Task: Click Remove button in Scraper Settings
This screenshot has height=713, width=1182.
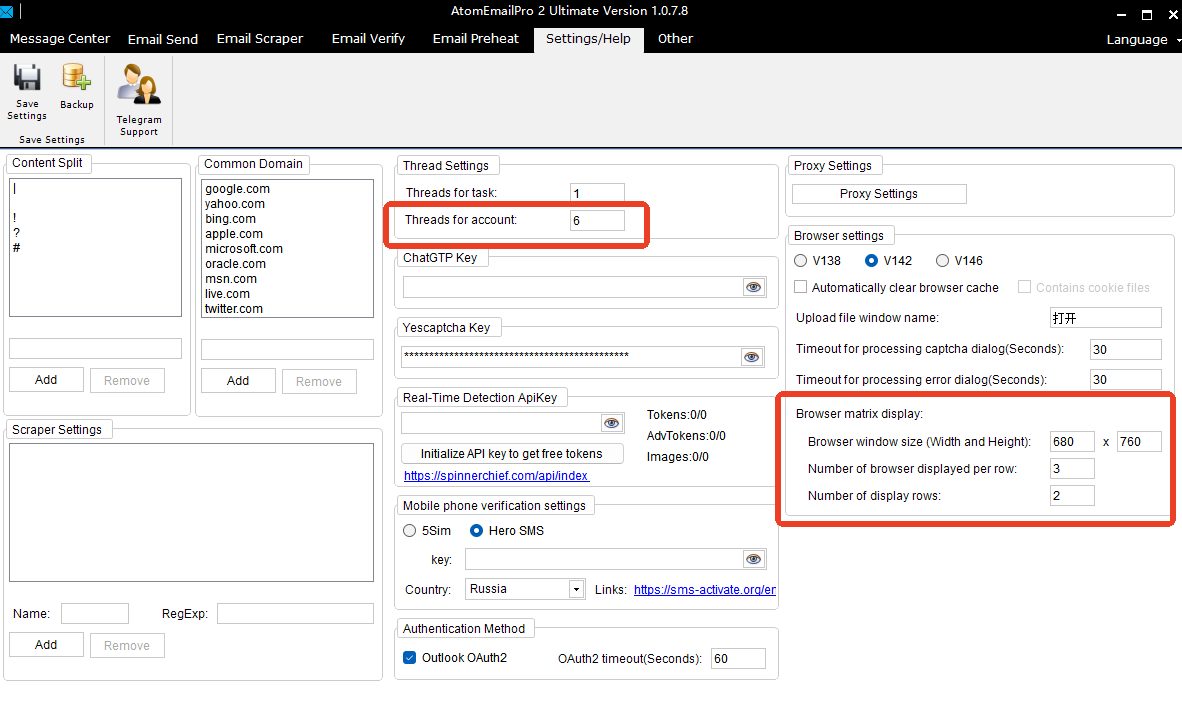Action: pos(127,645)
